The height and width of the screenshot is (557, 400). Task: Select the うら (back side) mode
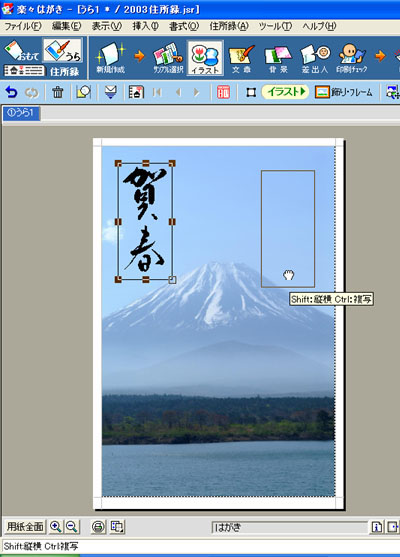pos(63,50)
